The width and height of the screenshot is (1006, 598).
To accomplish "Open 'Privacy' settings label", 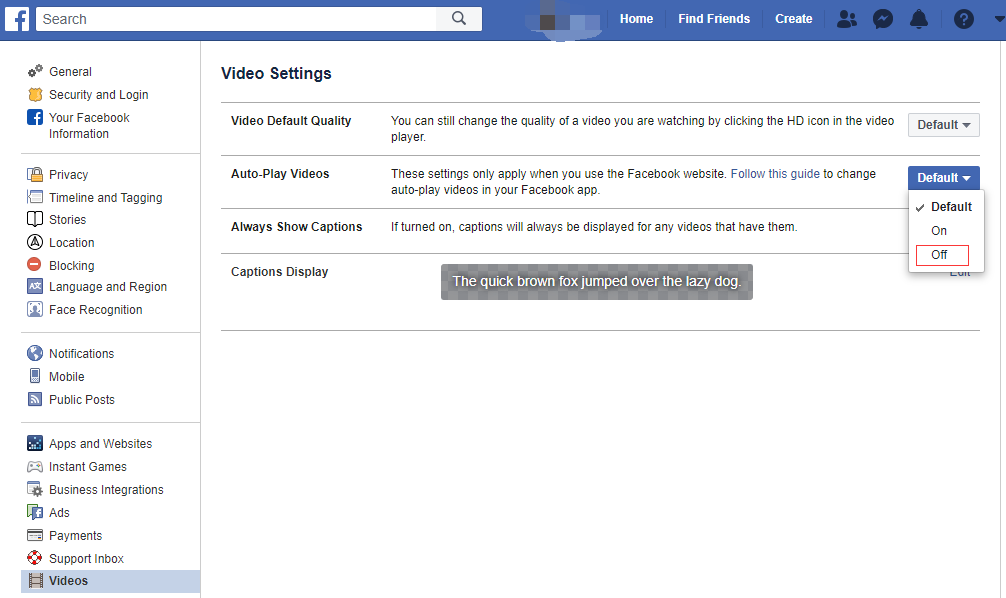I will coord(69,175).
